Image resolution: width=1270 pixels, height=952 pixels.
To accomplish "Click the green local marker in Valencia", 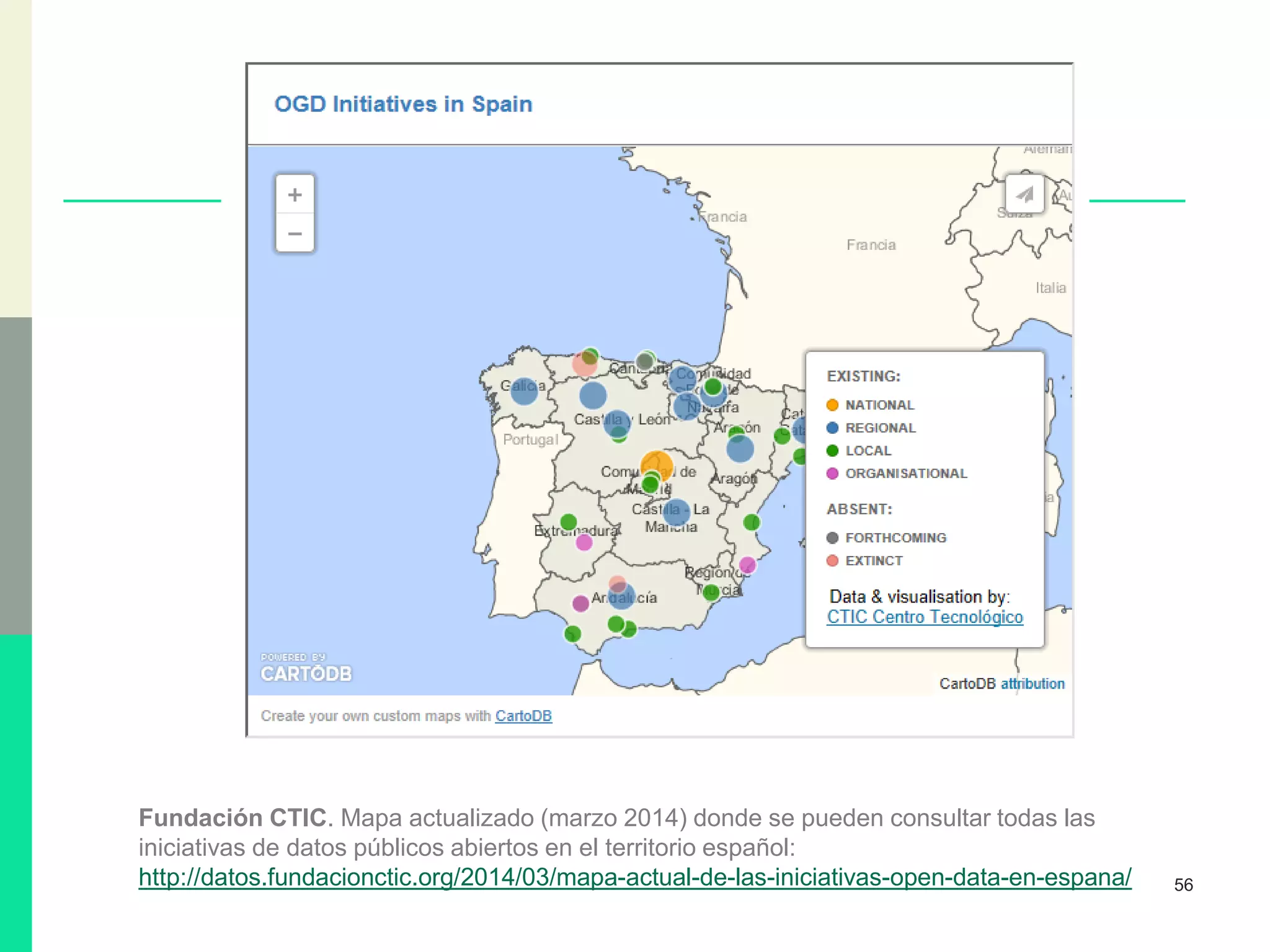I will click(x=752, y=522).
